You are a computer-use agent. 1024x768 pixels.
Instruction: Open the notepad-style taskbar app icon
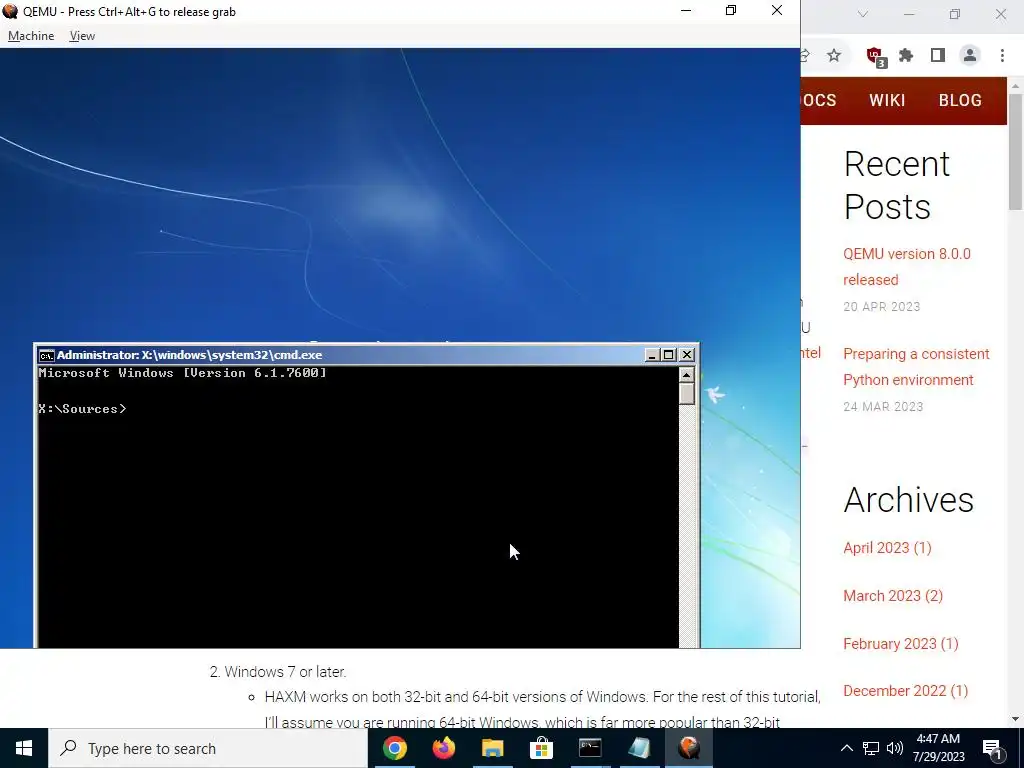(x=639, y=748)
